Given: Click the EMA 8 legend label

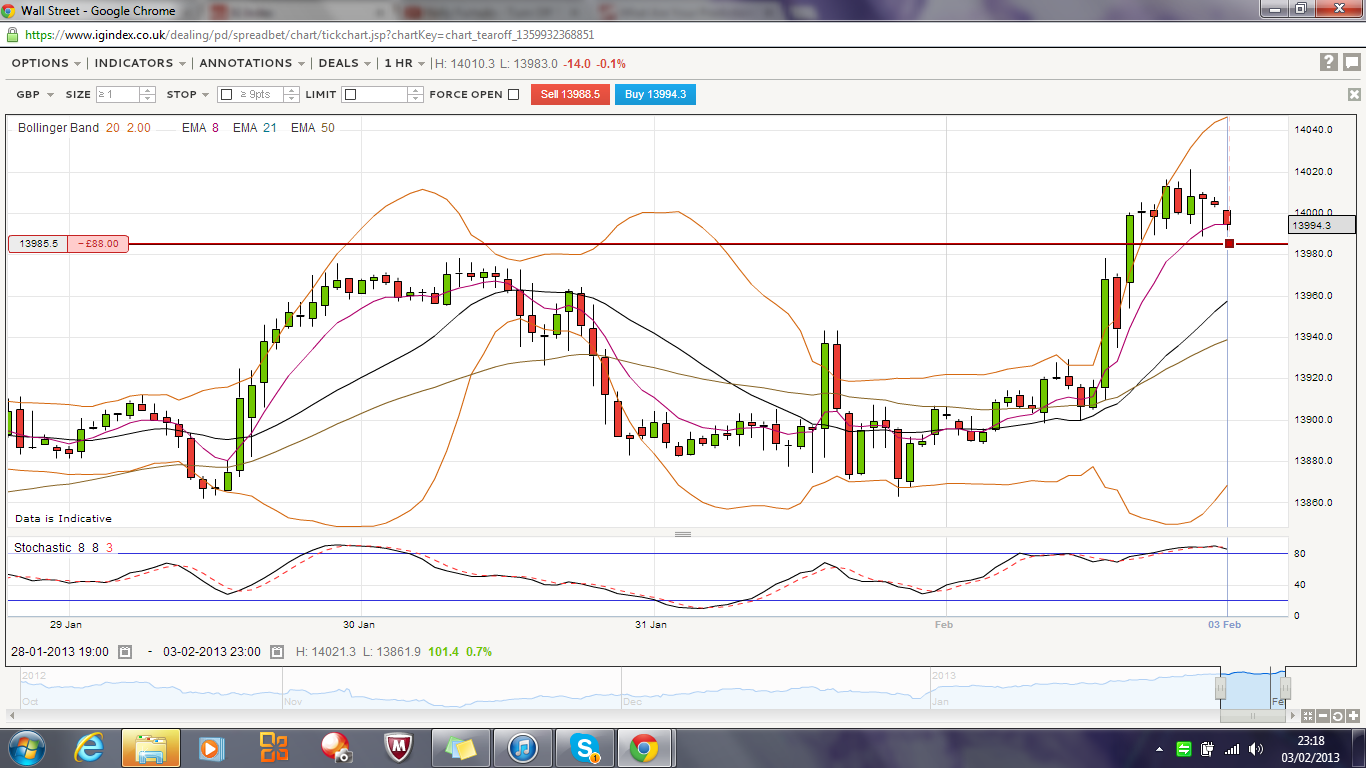Looking at the screenshot, I should 200,128.
